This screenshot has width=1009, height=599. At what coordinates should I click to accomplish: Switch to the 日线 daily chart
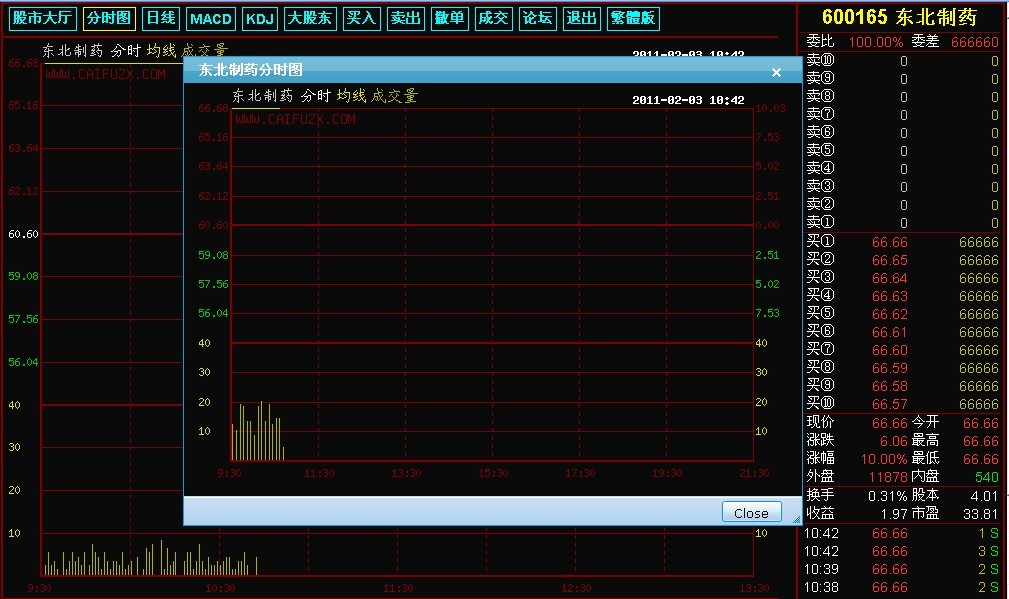(x=160, y=18)
